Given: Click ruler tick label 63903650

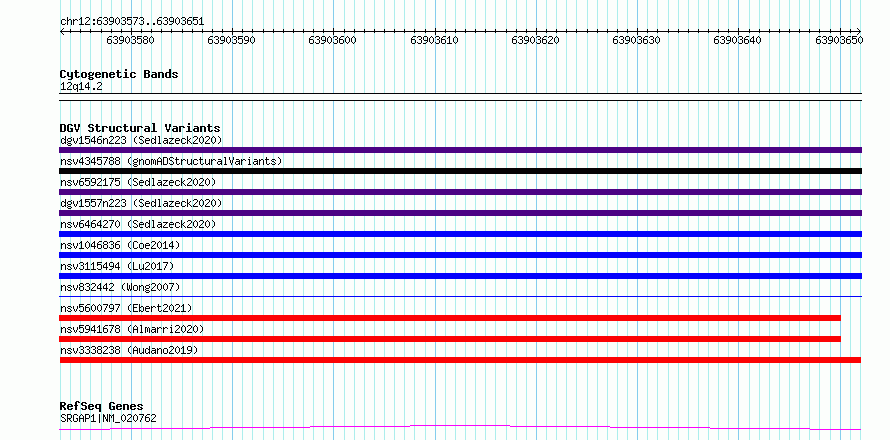Looking at the screenshot, I should coord(839,40).
